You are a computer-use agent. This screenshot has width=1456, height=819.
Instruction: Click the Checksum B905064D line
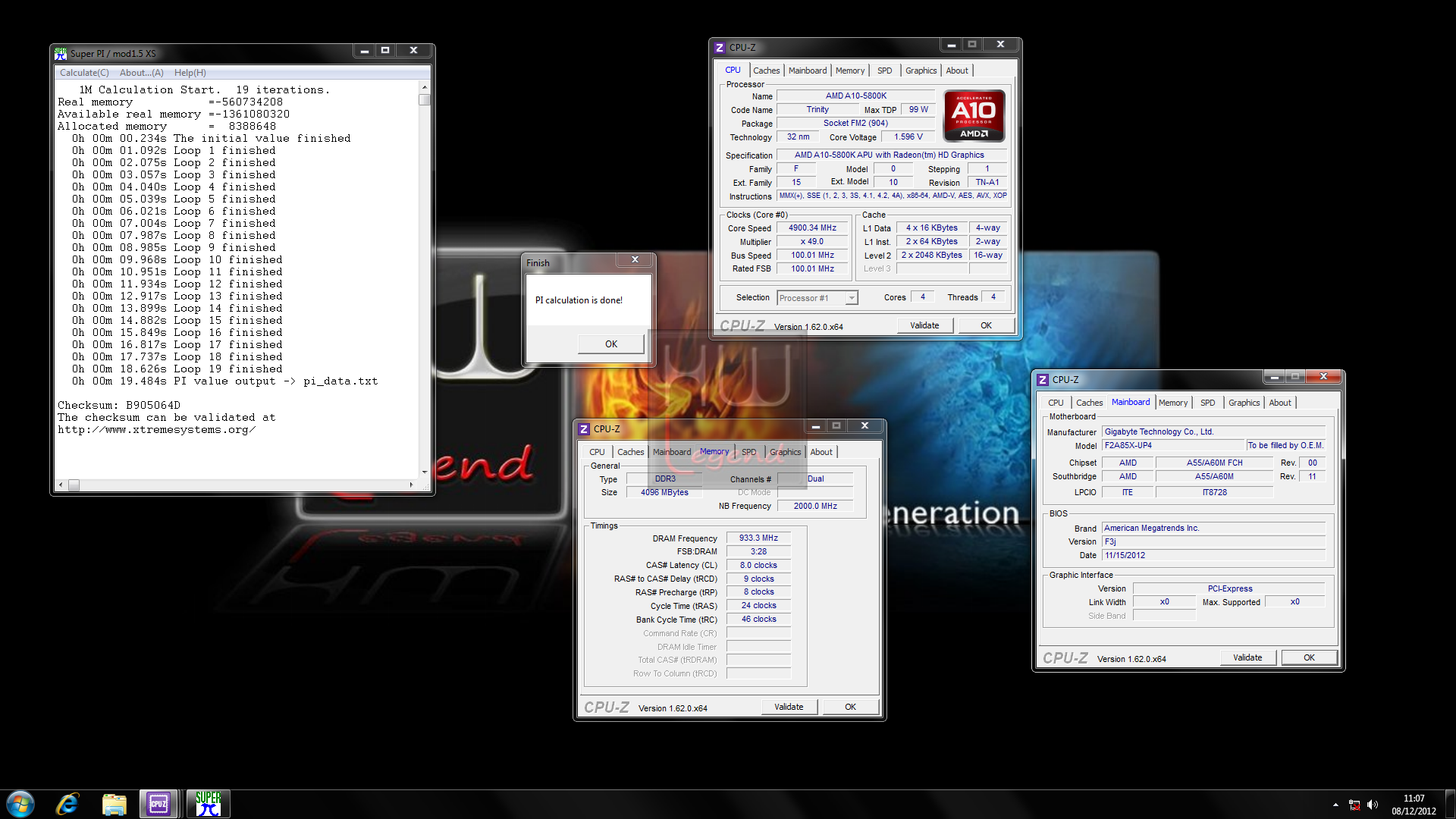click(119, 406)
